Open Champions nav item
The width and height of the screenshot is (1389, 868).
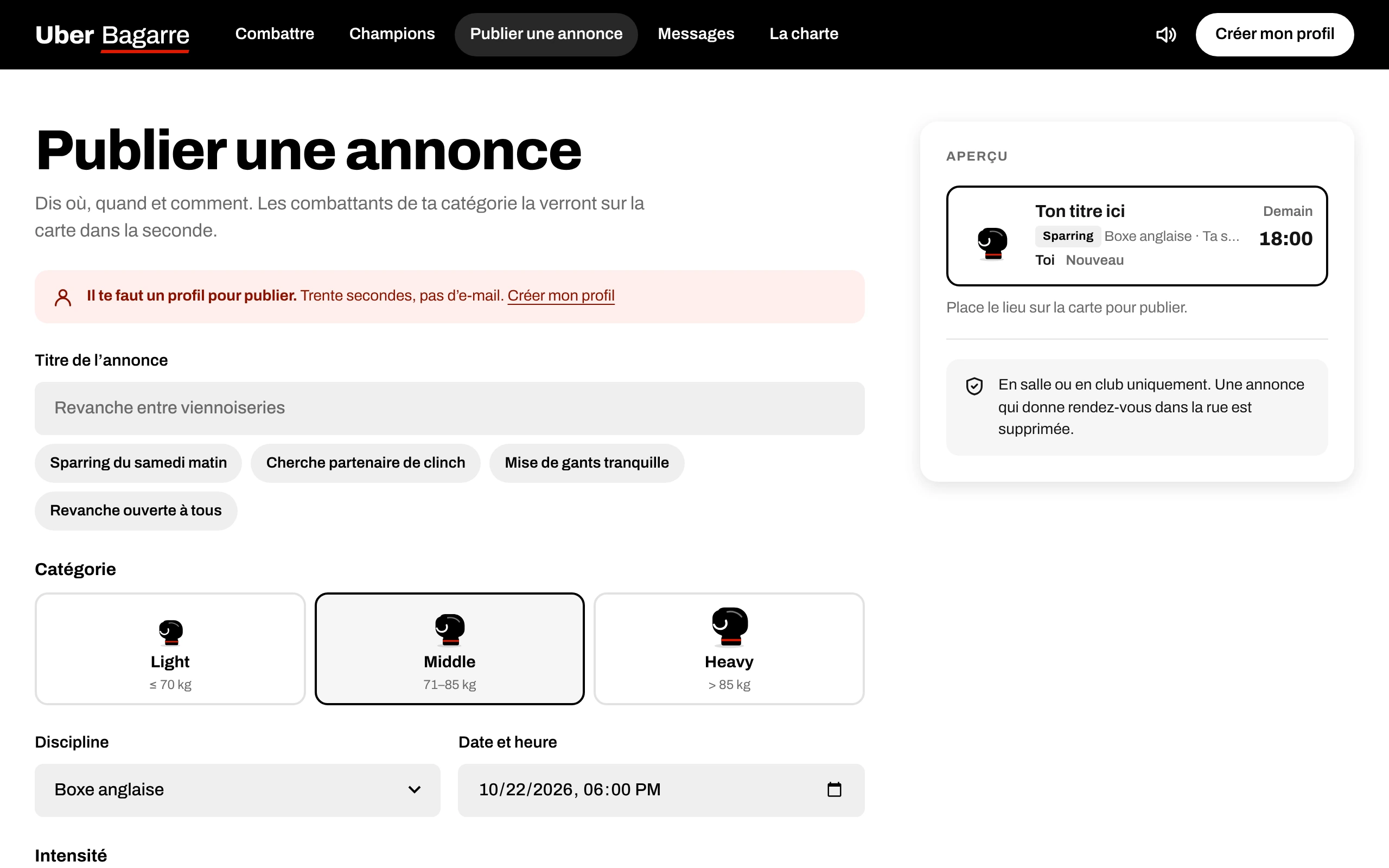pyautogui.click(x=392, y=34)
